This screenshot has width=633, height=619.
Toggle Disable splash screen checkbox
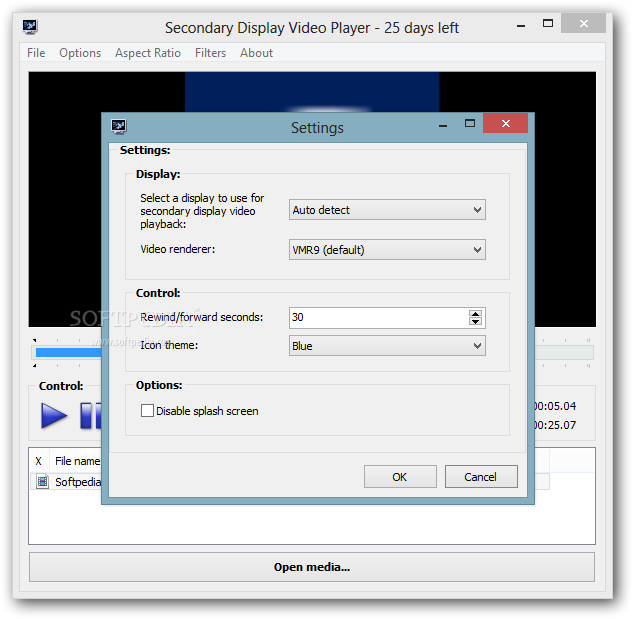(x=147, y=410)
